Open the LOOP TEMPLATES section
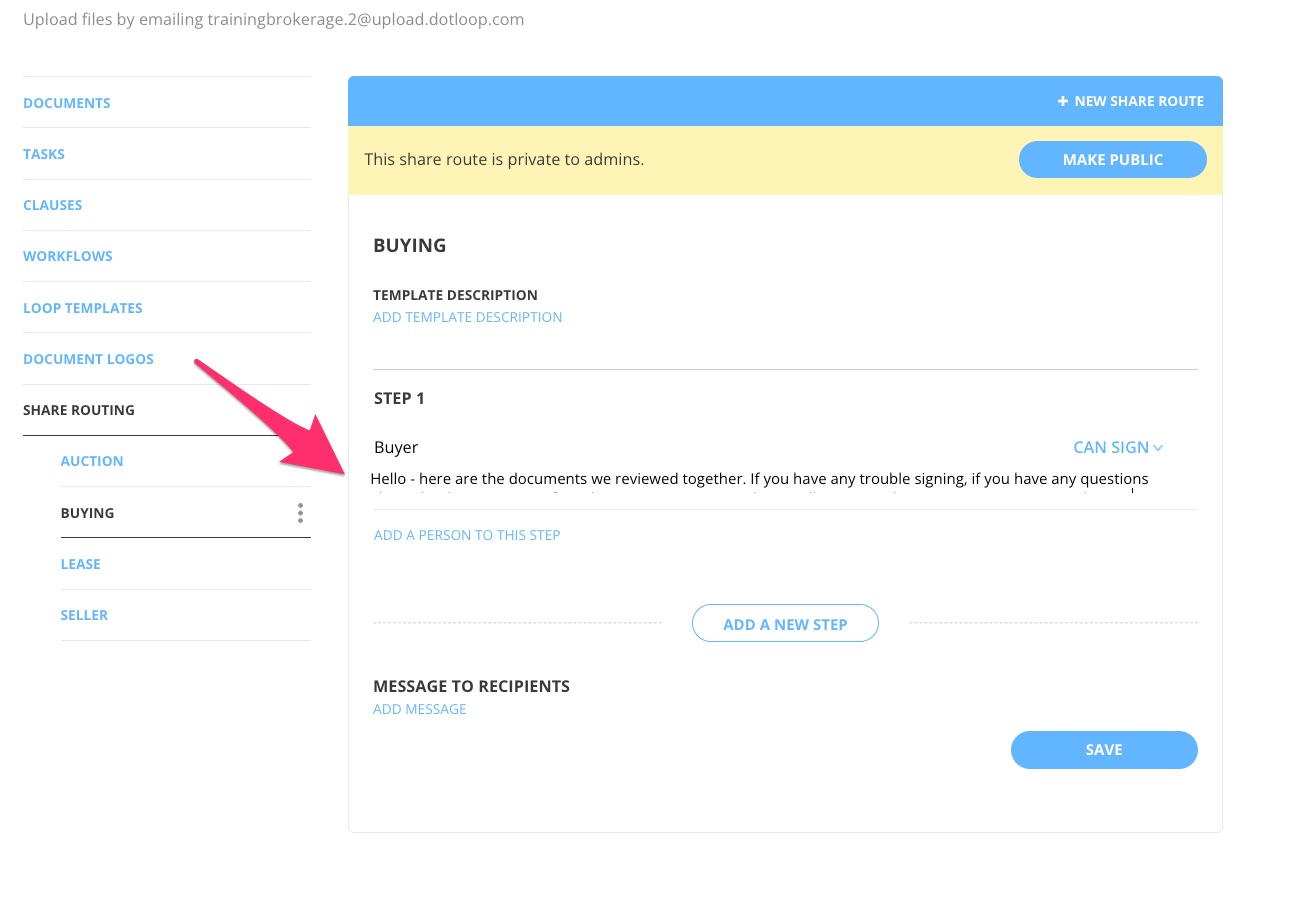The image size is (1294, 901). pos(83,307)
